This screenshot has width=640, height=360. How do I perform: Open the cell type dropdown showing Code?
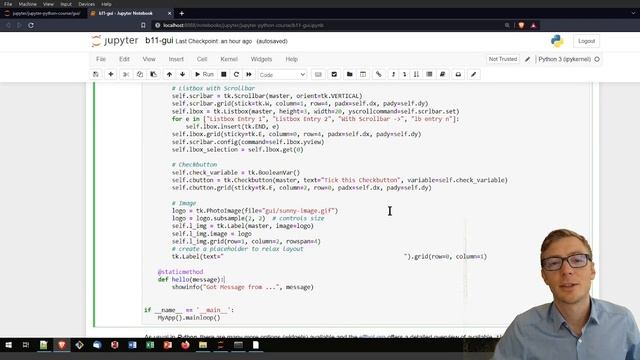(282, 75)
